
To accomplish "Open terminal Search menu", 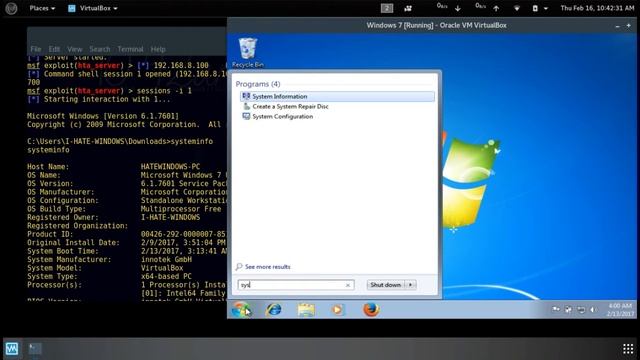I will coord(100,49).
